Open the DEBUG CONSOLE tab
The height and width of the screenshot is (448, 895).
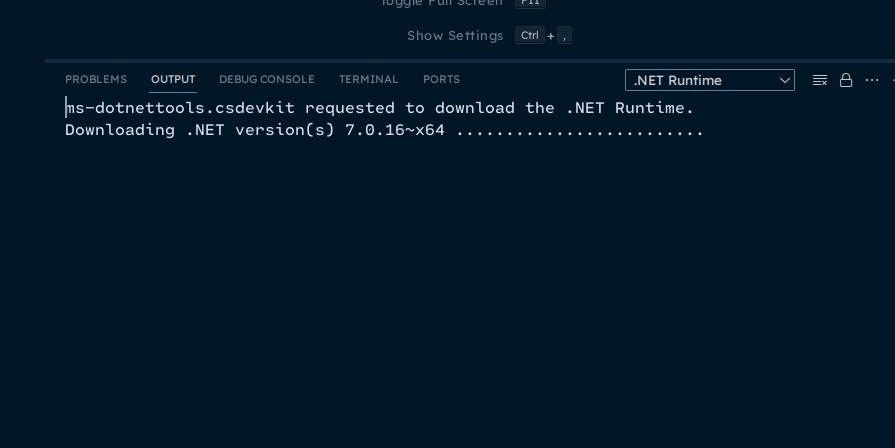tap(267, 79)
